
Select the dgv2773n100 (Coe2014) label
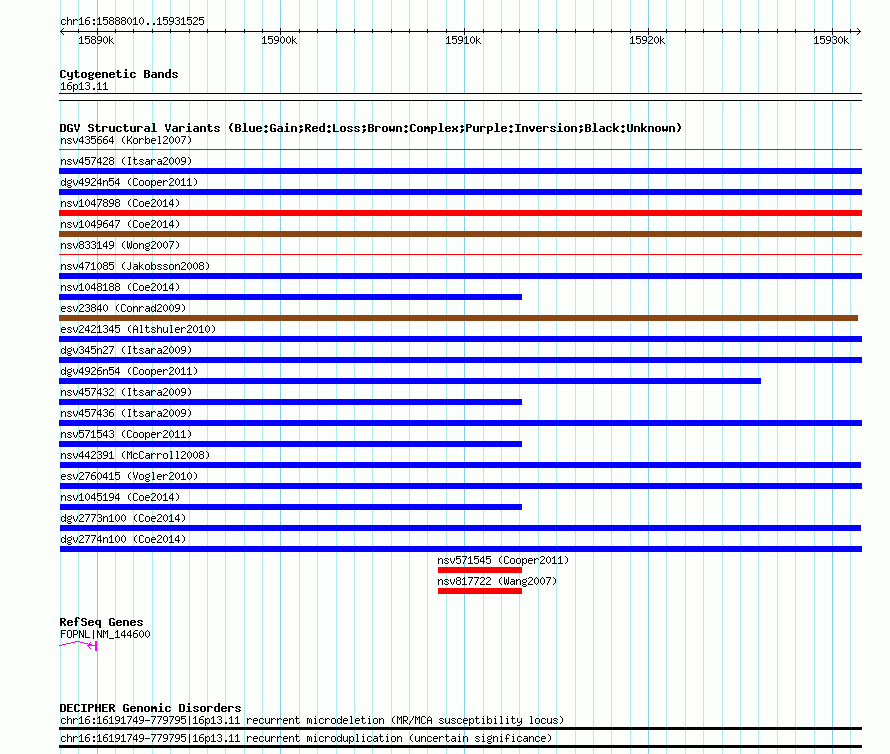point(123,518)
